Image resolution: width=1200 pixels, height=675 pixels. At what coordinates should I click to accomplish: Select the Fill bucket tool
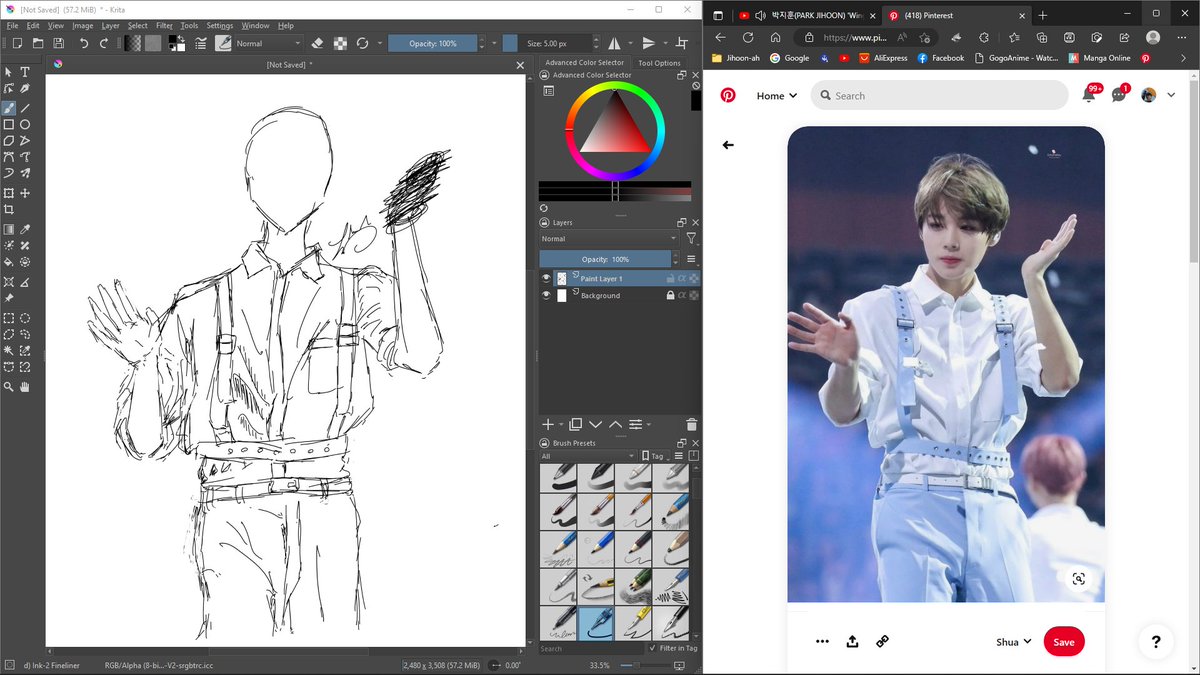(9, 262)
